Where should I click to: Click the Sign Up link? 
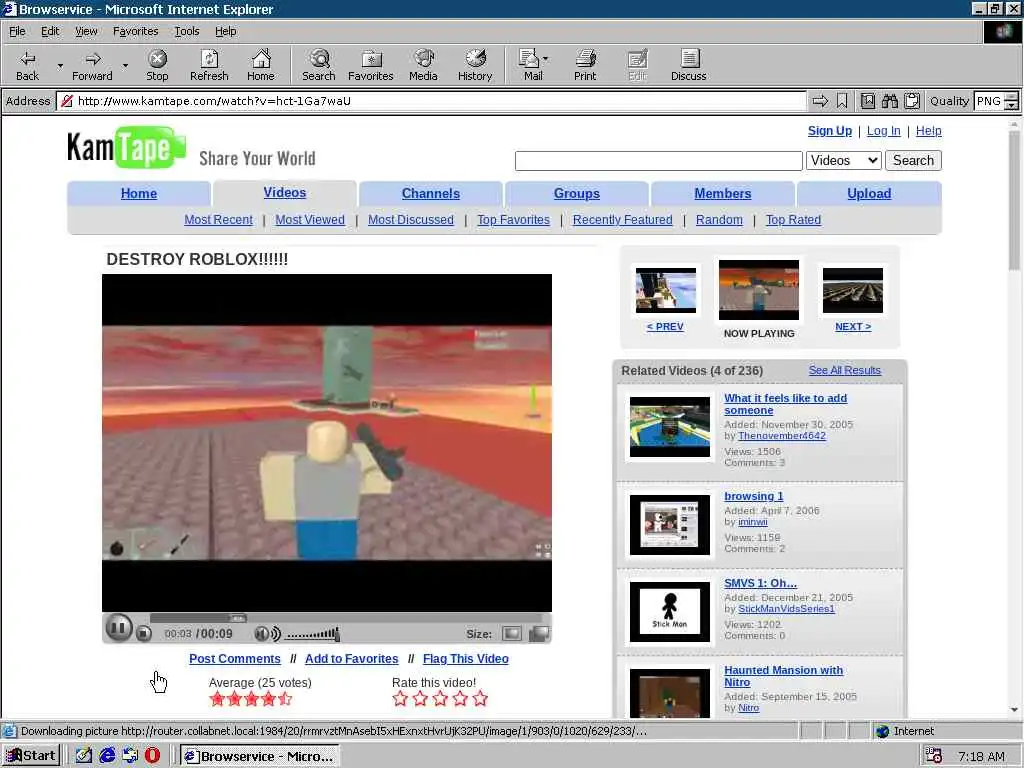pos(829,131)
